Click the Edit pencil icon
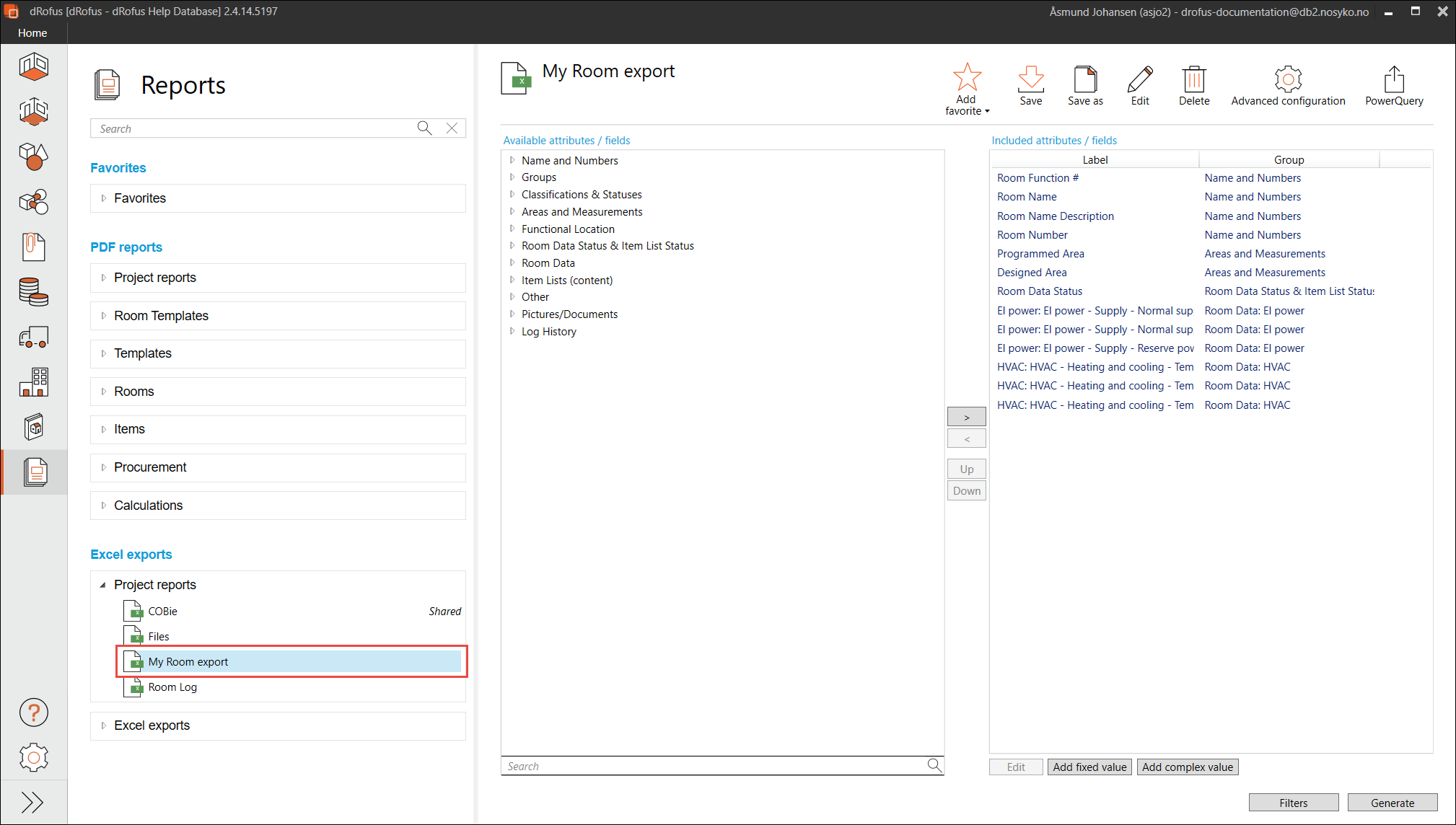This screenshot has width=1456, height=825. click(x=1140, y=79)
